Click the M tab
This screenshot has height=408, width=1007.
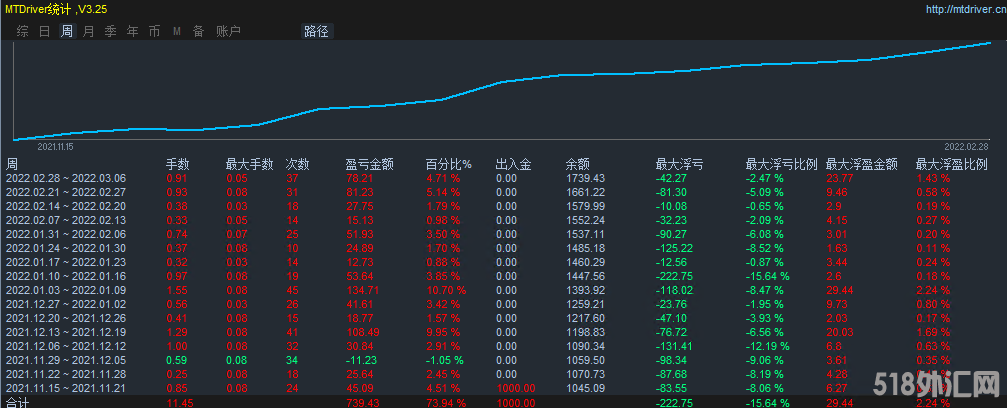(176, 31)
